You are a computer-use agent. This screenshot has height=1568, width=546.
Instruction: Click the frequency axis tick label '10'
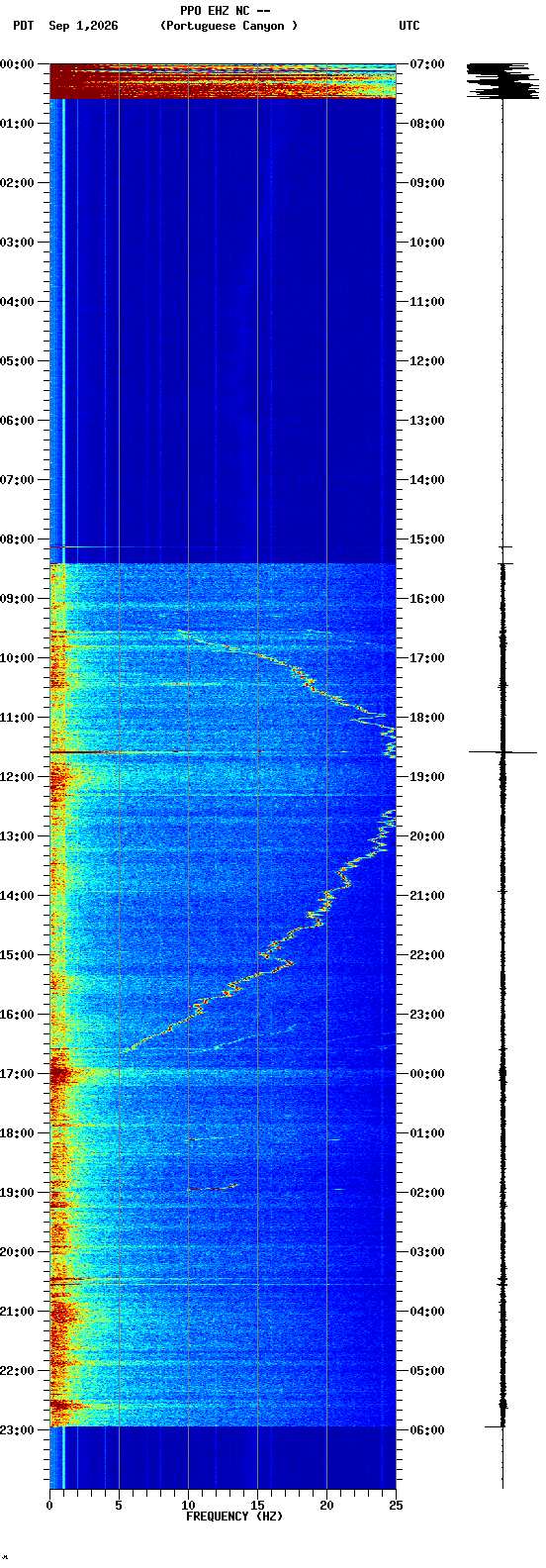click(188, 1506)
